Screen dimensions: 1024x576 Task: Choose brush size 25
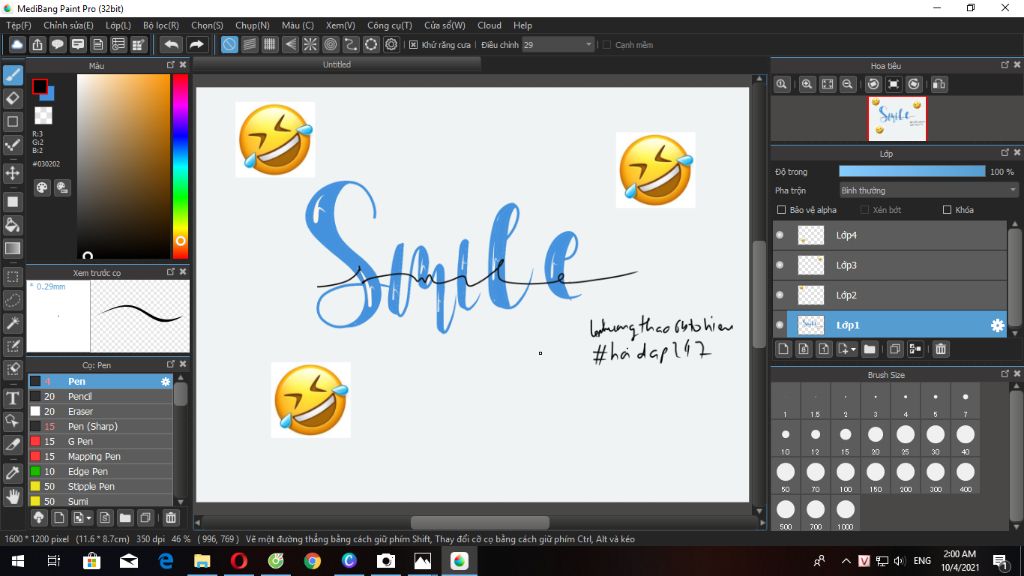[906, 438]
